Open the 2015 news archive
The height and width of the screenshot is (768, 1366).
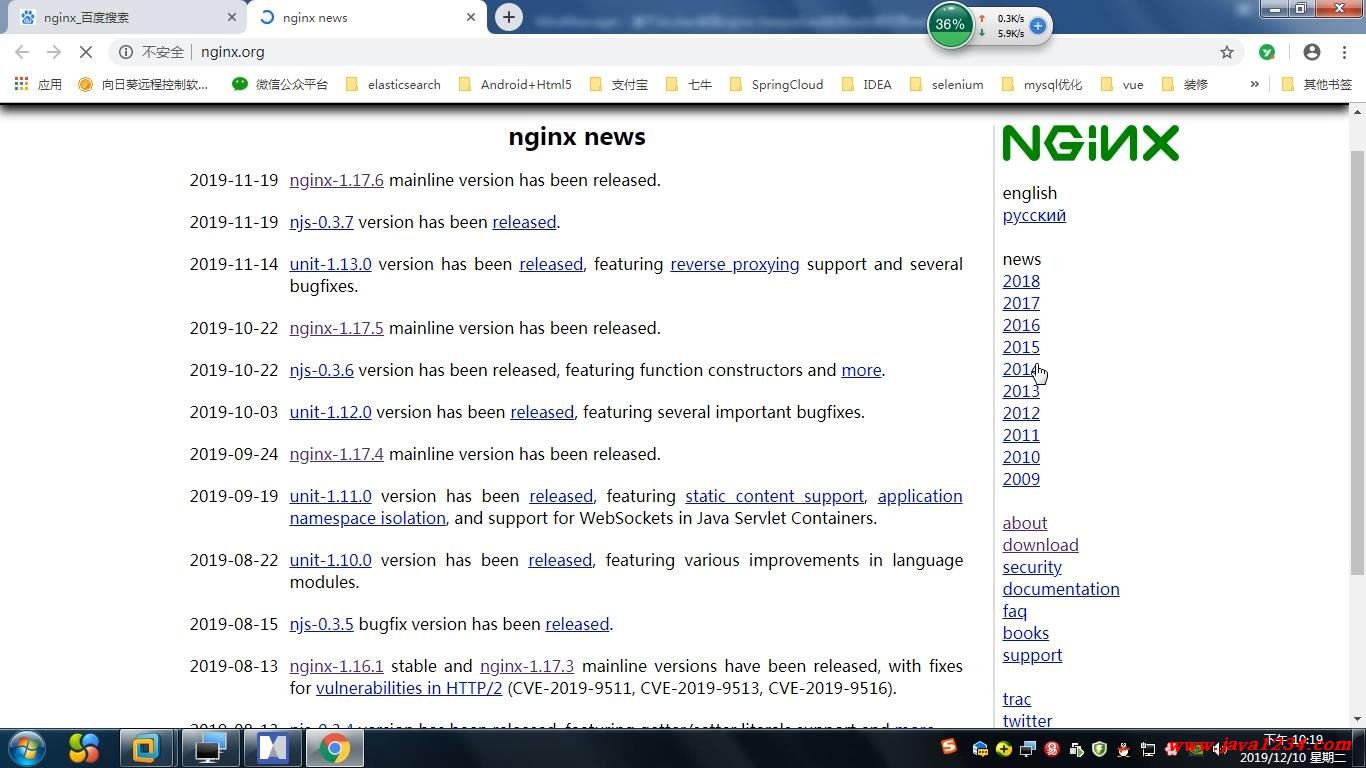tap(1021, 347)
